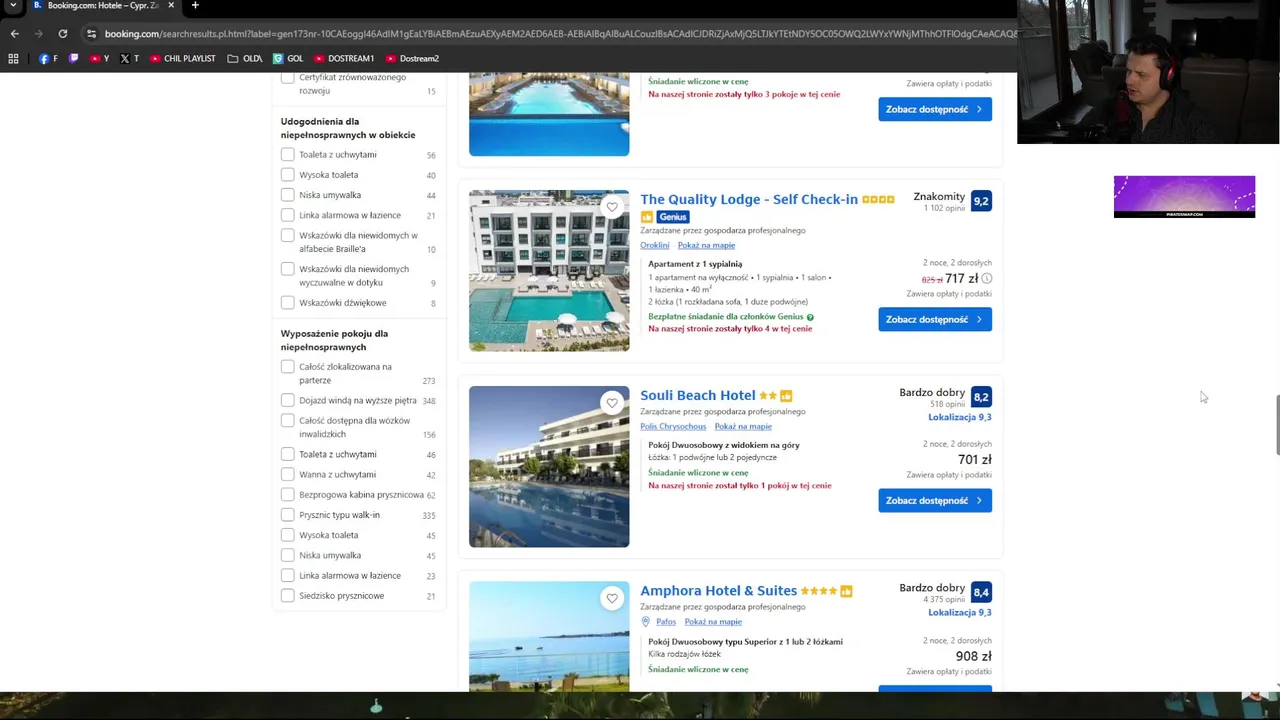Open the Facebook bookmark F
Image resolution: width=1280 pixels, height=720 pixels.
coord(48,58)
